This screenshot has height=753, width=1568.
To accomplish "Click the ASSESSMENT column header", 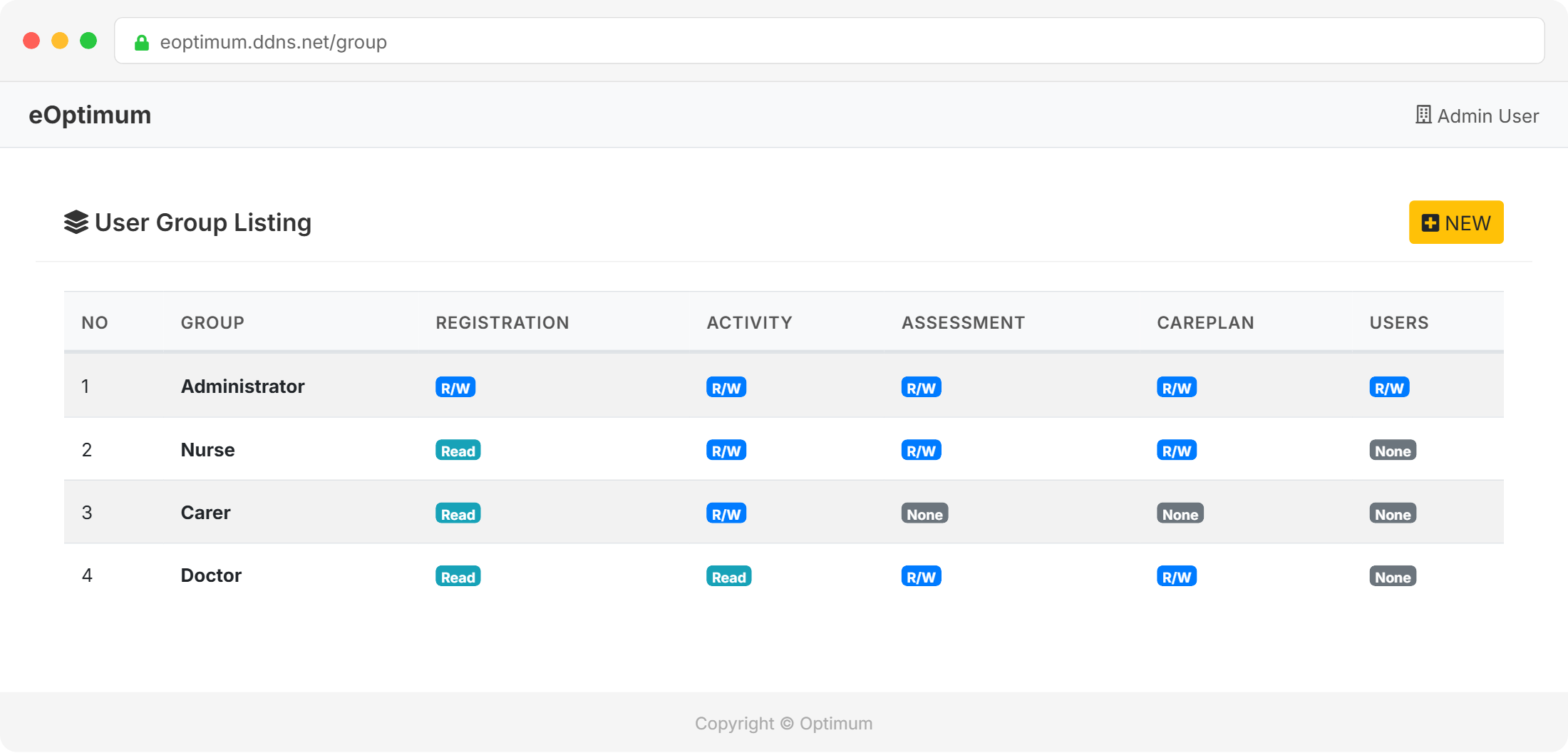I will point(963,323).
